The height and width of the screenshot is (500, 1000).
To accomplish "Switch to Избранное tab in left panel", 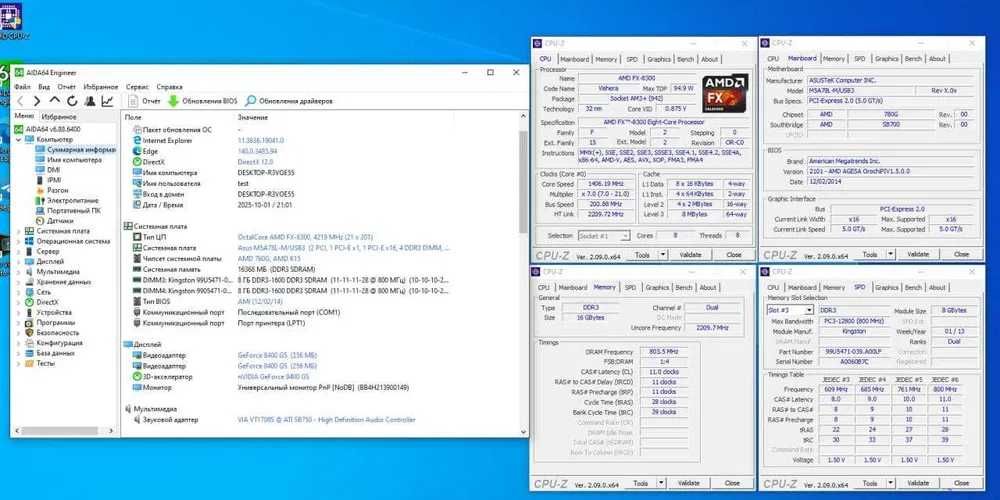I will 59,117.
